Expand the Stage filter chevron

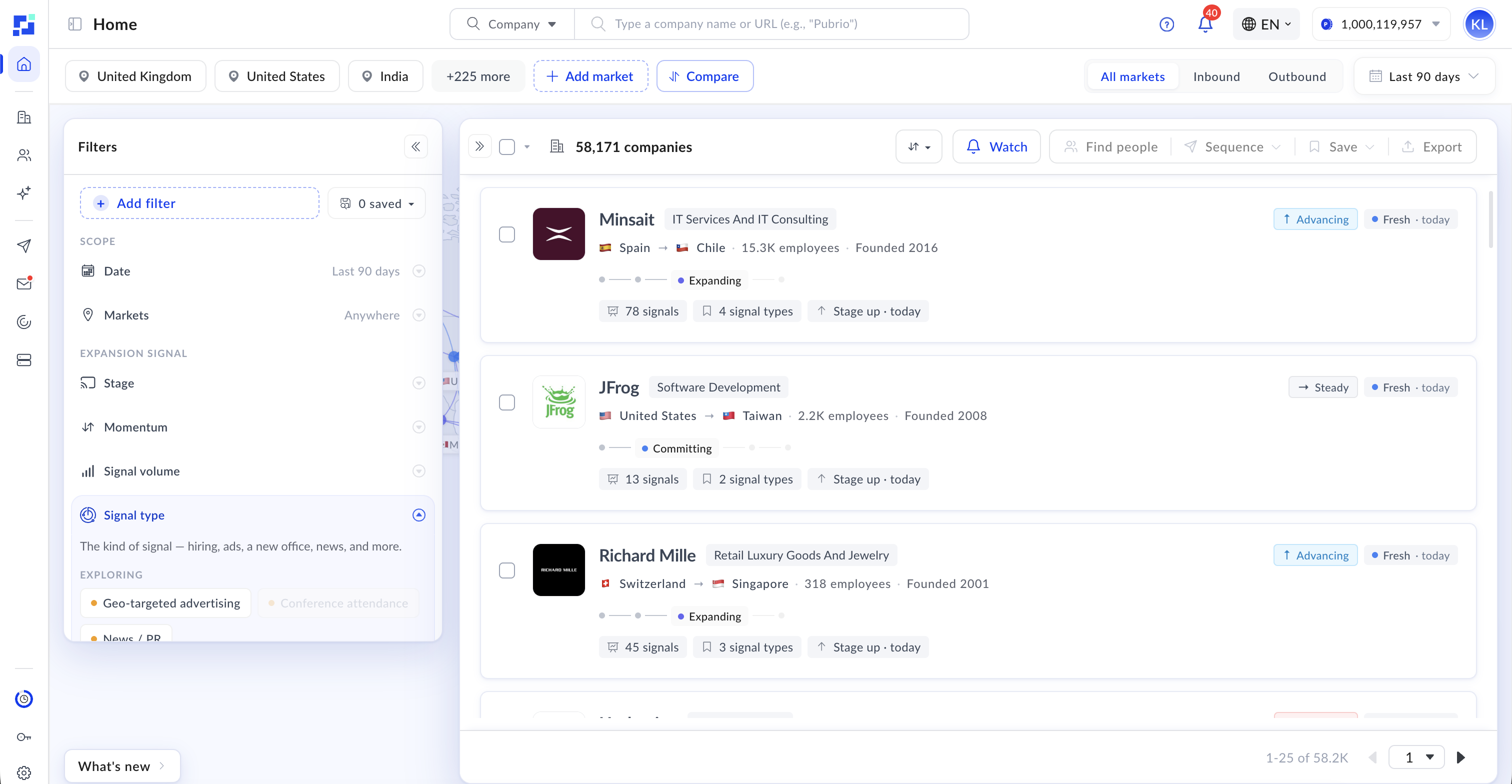pos(419,383)
